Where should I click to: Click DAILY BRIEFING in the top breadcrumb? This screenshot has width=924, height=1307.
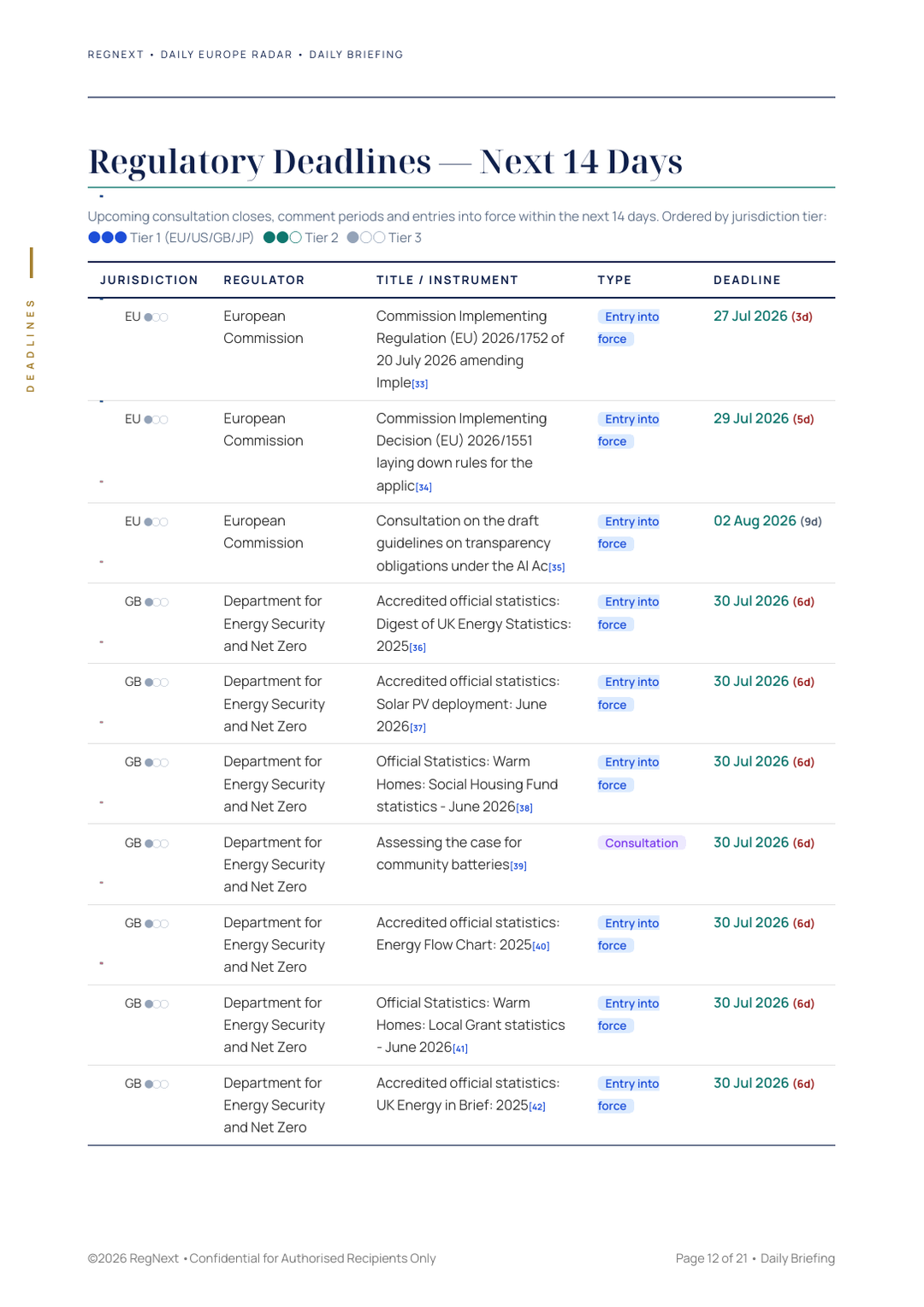[356, 55]
